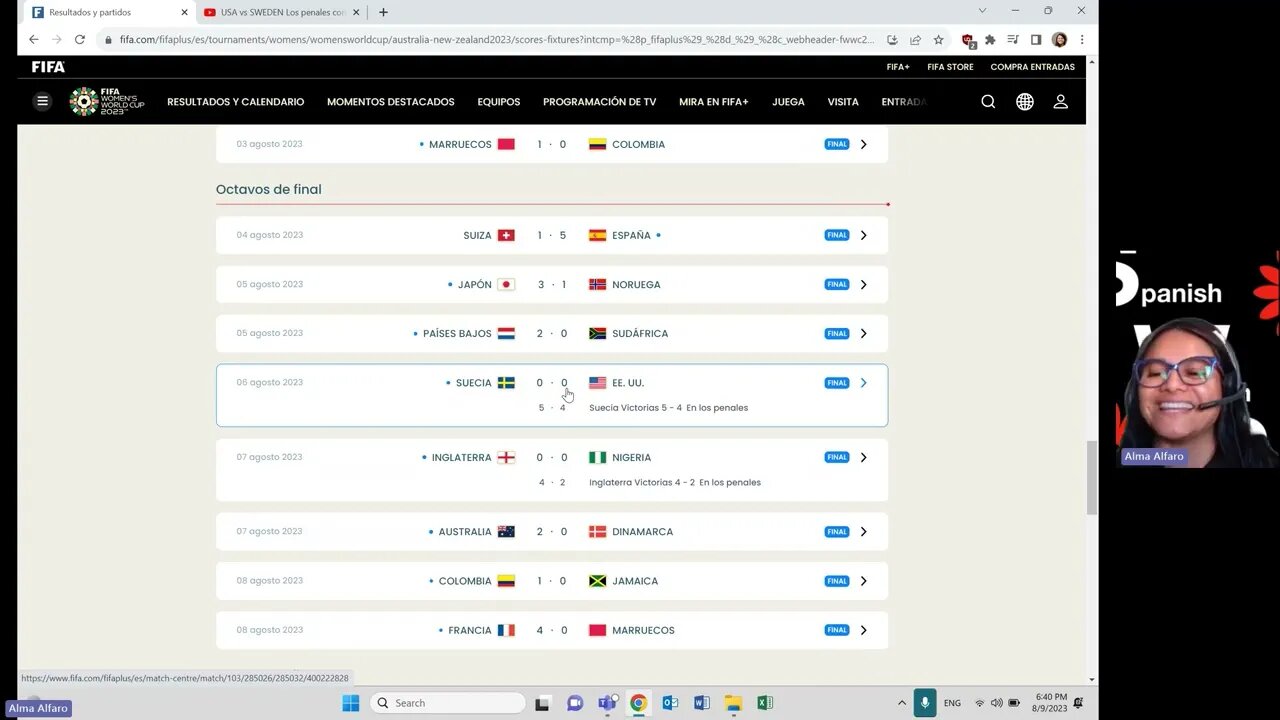Click the share page icon in address bar
The height and width of the screenshot is (720, 1280).
(x=915, y=40)
